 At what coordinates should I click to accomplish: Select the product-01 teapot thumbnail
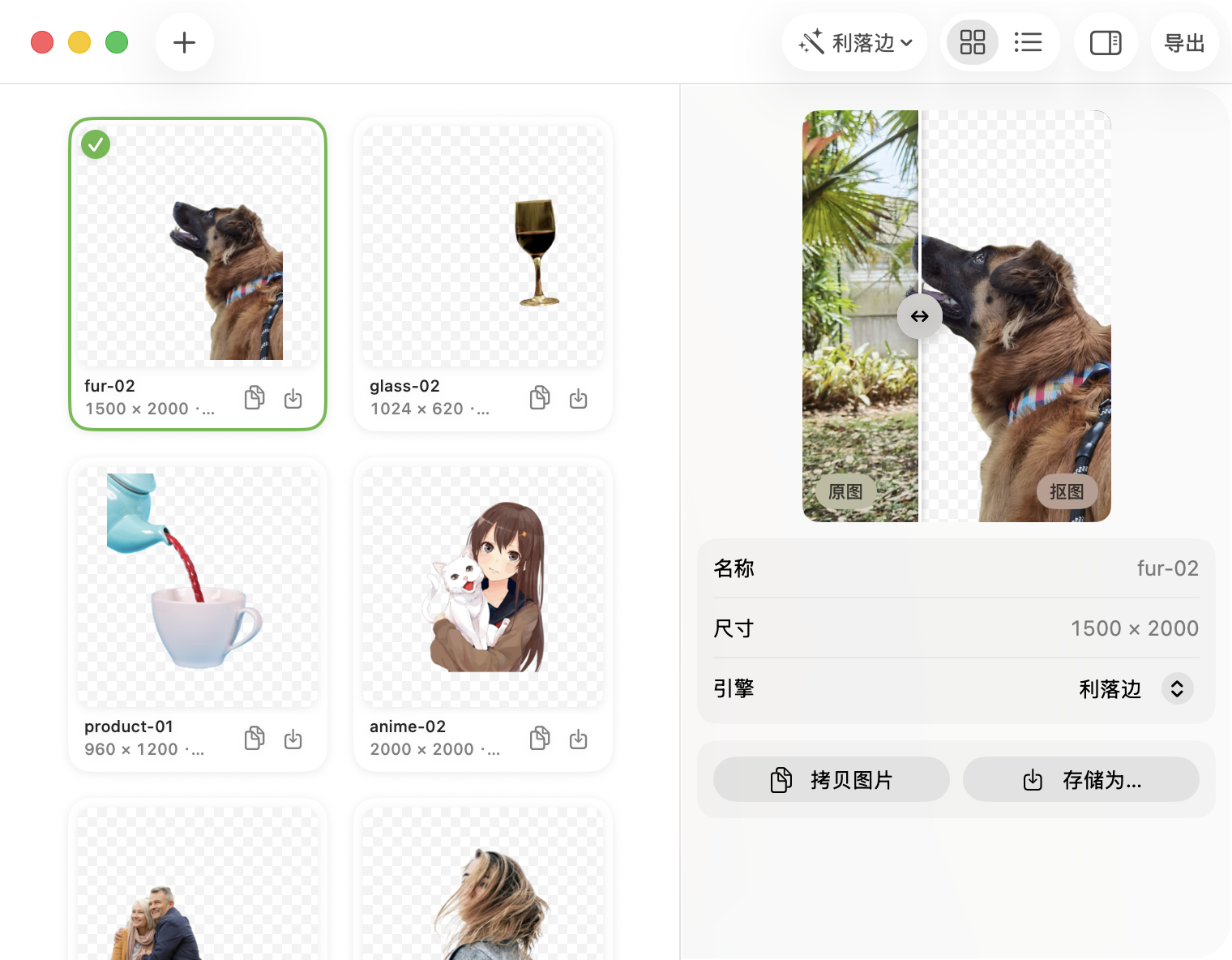(198, 587)
